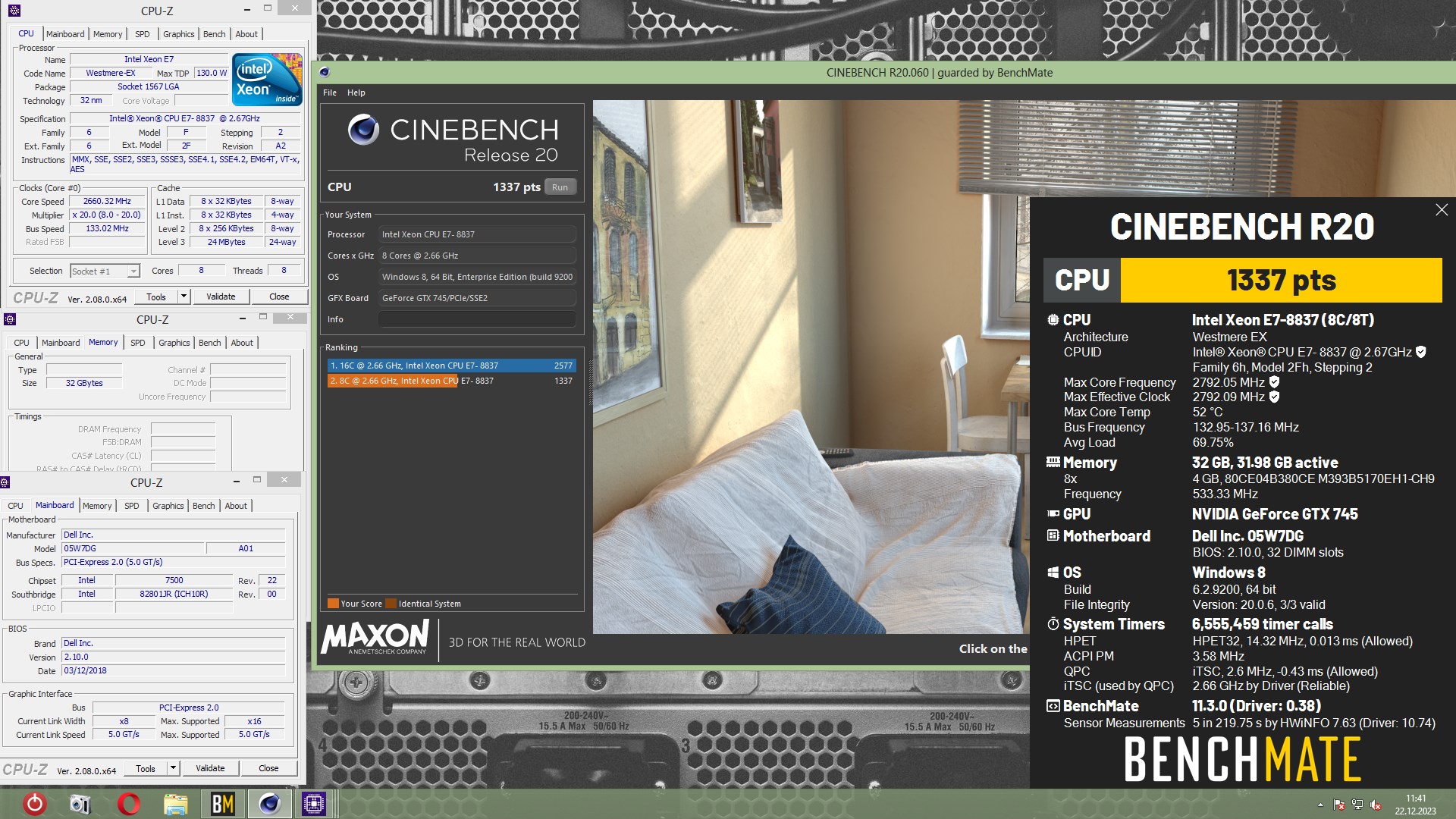Open Graphics tab in middle CPU-Z window
Screen dimensions: 1456x819
coord(174,343)
